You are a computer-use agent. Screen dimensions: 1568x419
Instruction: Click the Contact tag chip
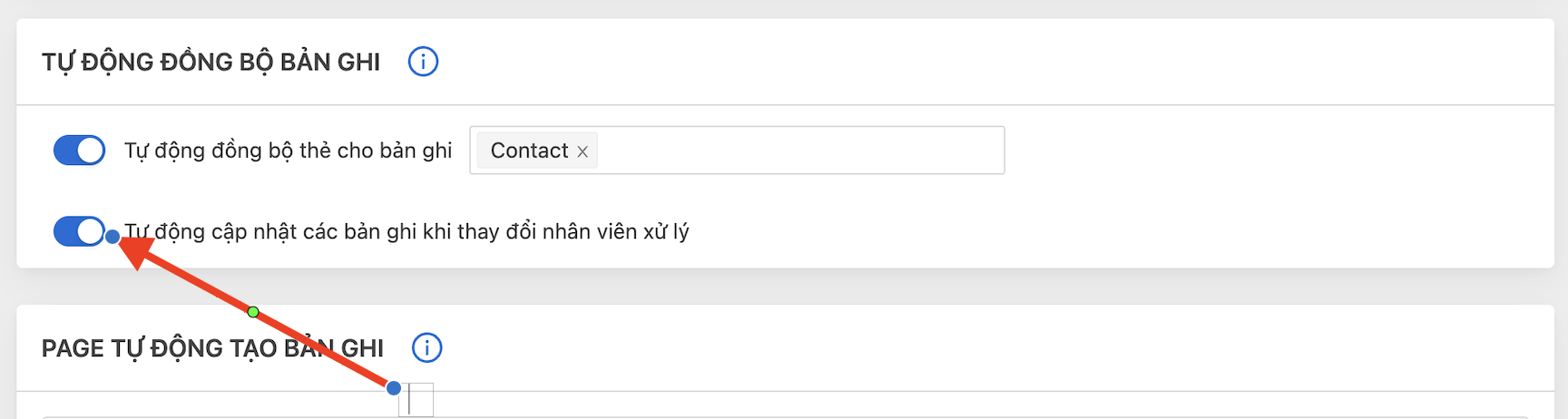coord(529,151)
